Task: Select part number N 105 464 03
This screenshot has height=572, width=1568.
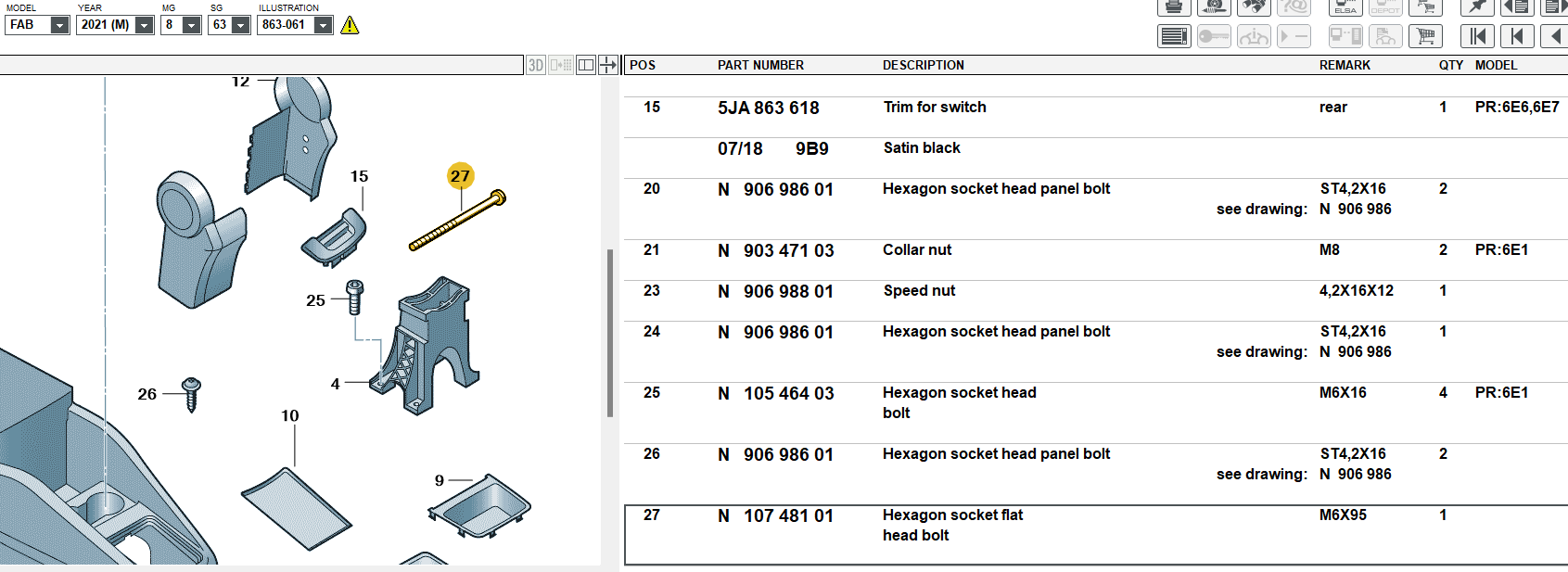Action: [776, 393]
